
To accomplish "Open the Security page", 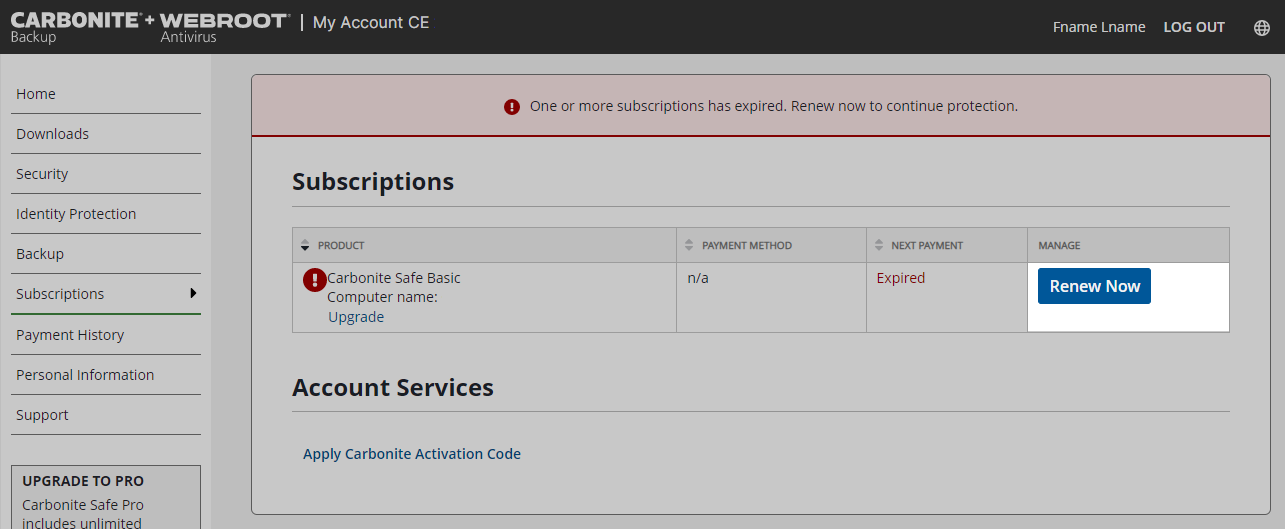I will tap(42, 174).
